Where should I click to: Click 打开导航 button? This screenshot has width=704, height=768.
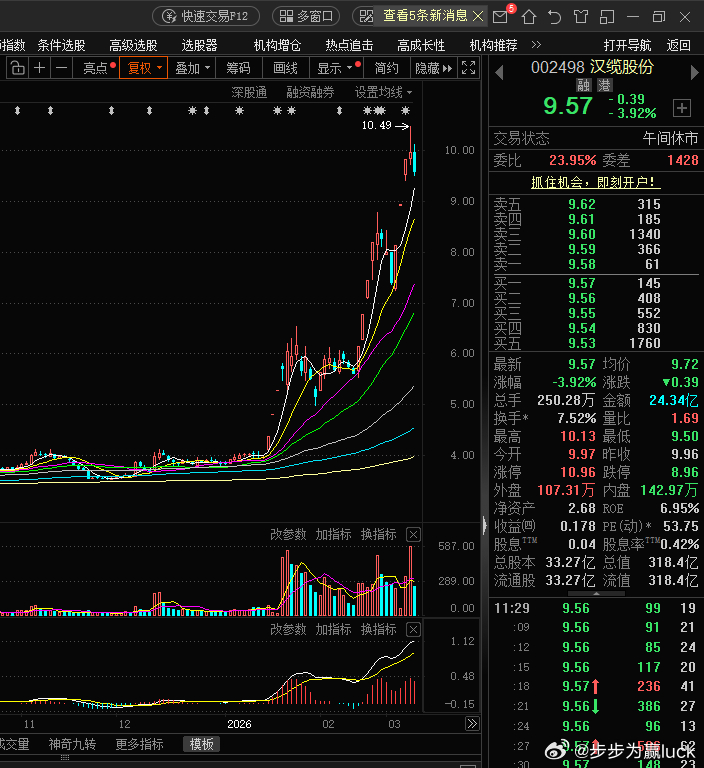tap(627, 46)
